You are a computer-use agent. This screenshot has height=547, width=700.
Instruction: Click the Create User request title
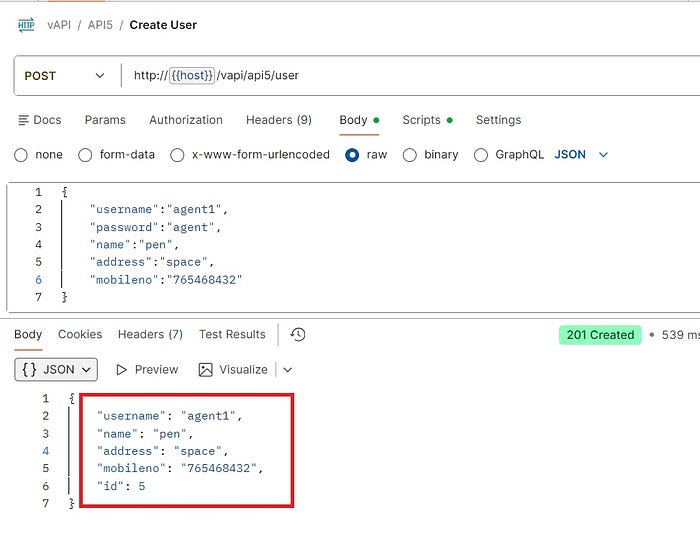point(163,25)
